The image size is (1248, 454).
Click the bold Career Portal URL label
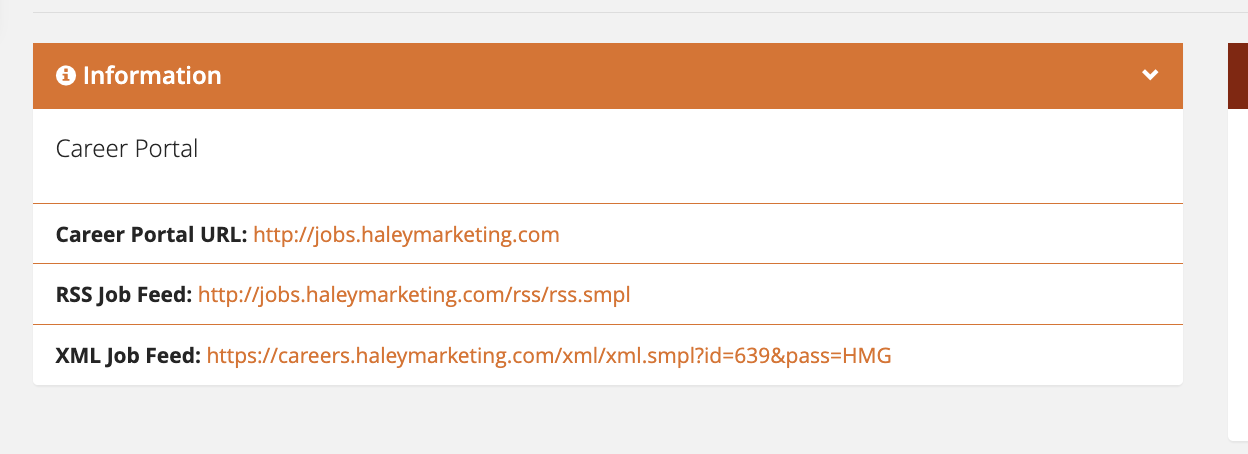click(151, 235)
